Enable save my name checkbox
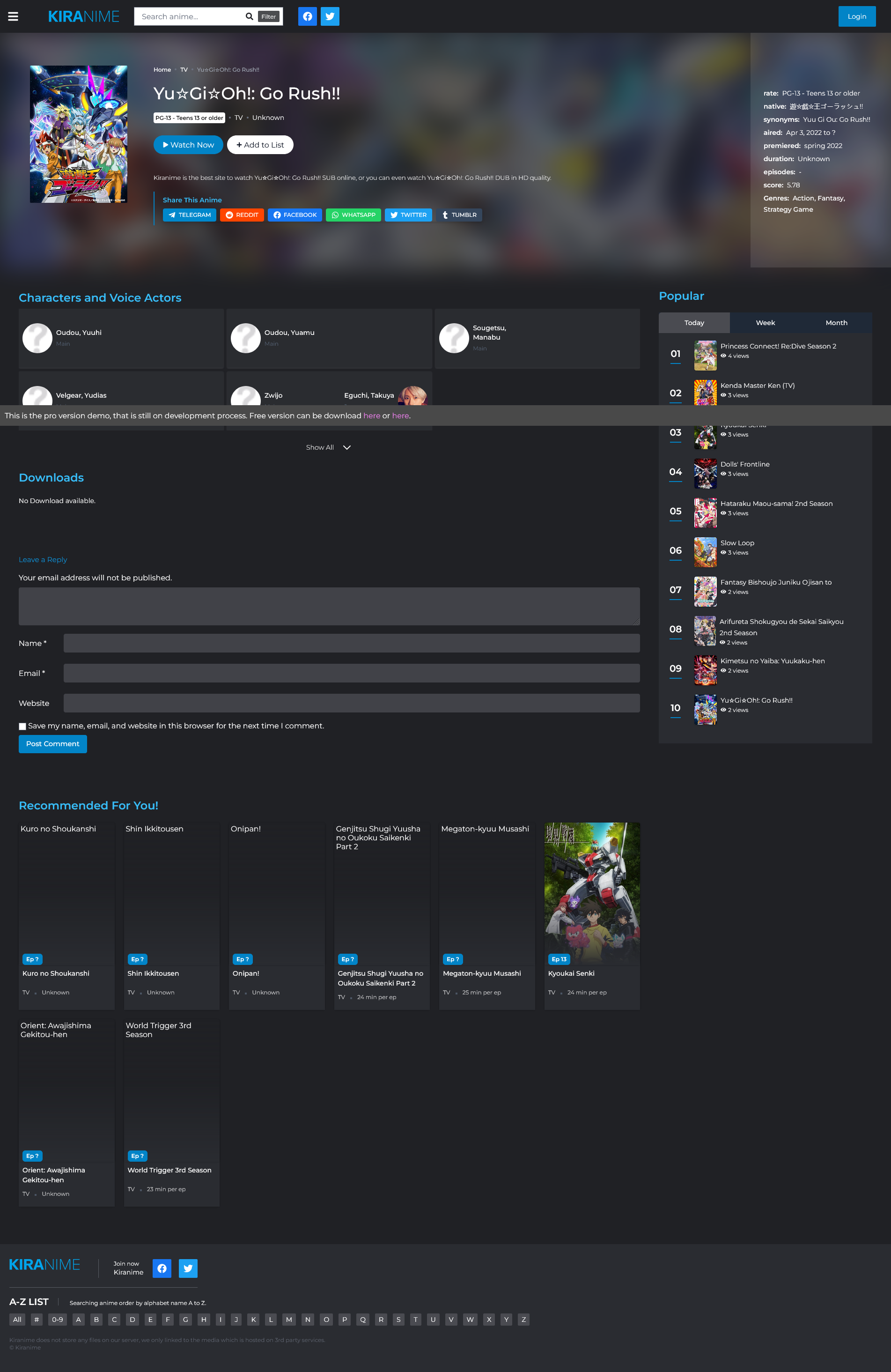Image resolution: width=891 pixels, height=1372 pixels. pyautogui.click(x=22, y=727)
